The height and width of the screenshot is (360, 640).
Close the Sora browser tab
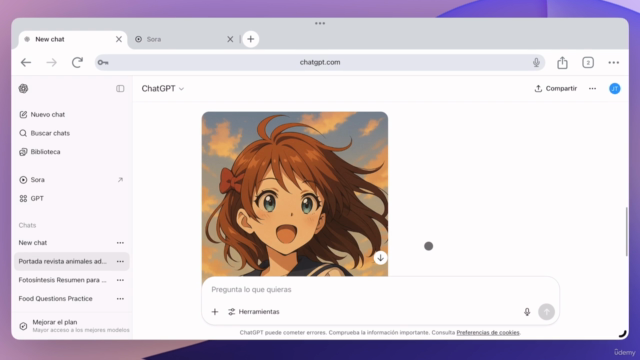(230, 39)
